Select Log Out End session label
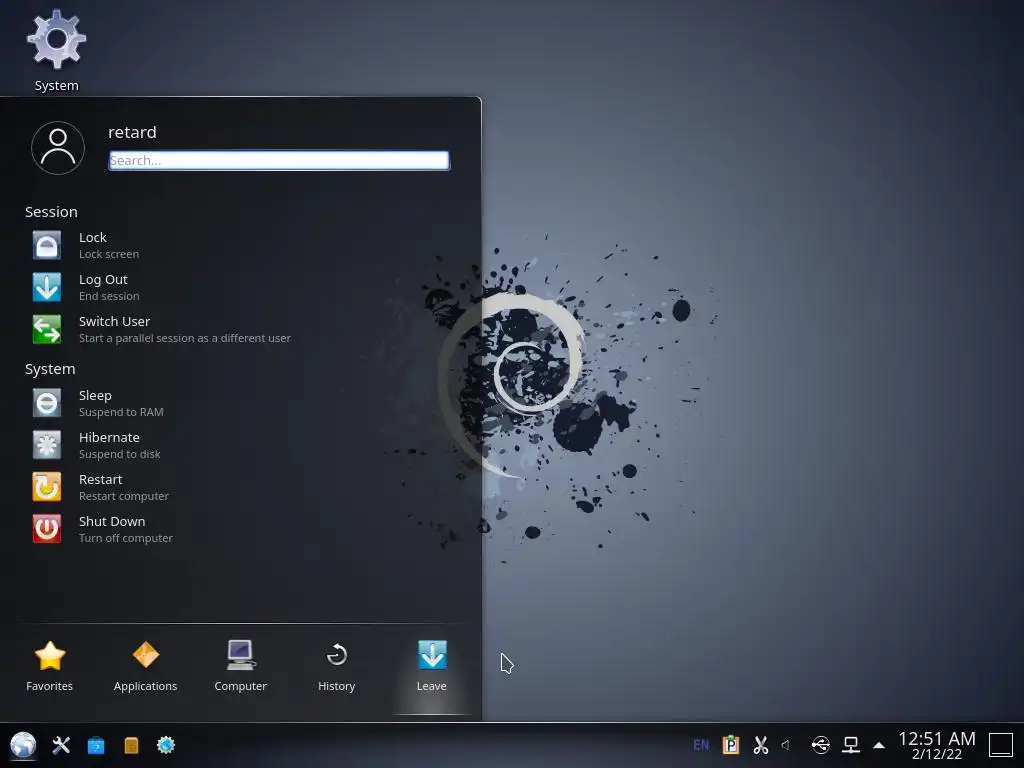The image size is (1024, 768). click(x=109, y=296)
